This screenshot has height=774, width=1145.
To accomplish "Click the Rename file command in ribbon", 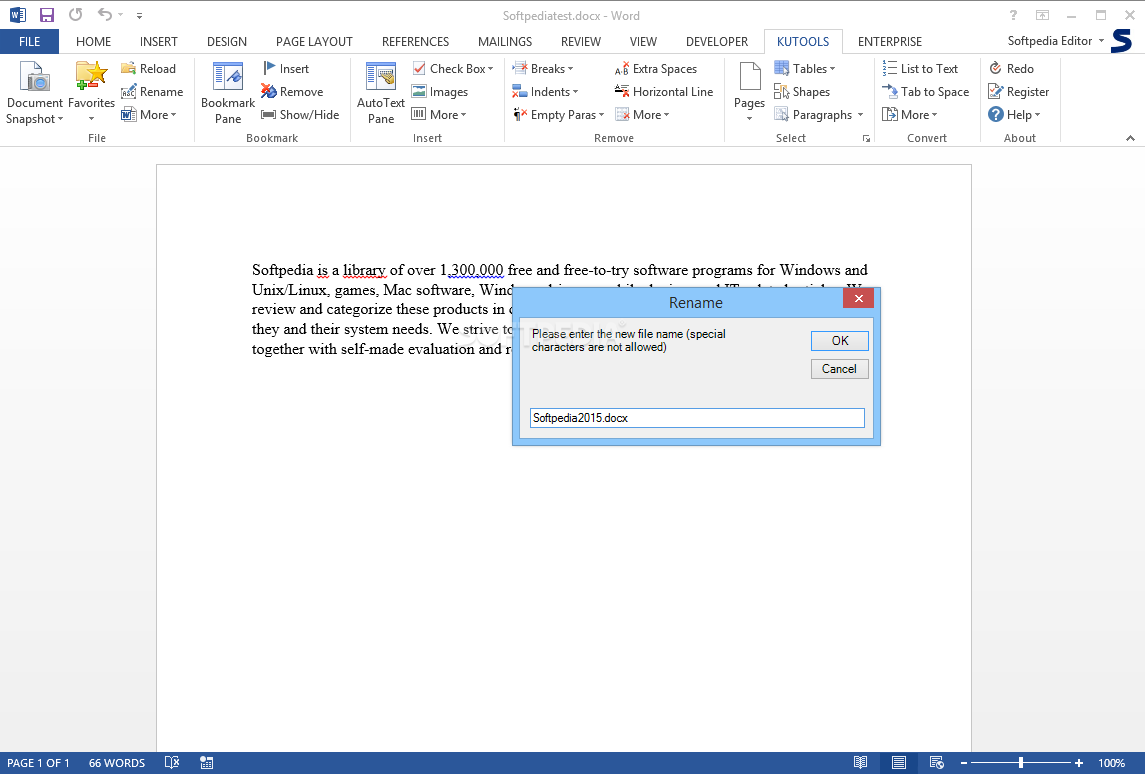I will point(152,92).
